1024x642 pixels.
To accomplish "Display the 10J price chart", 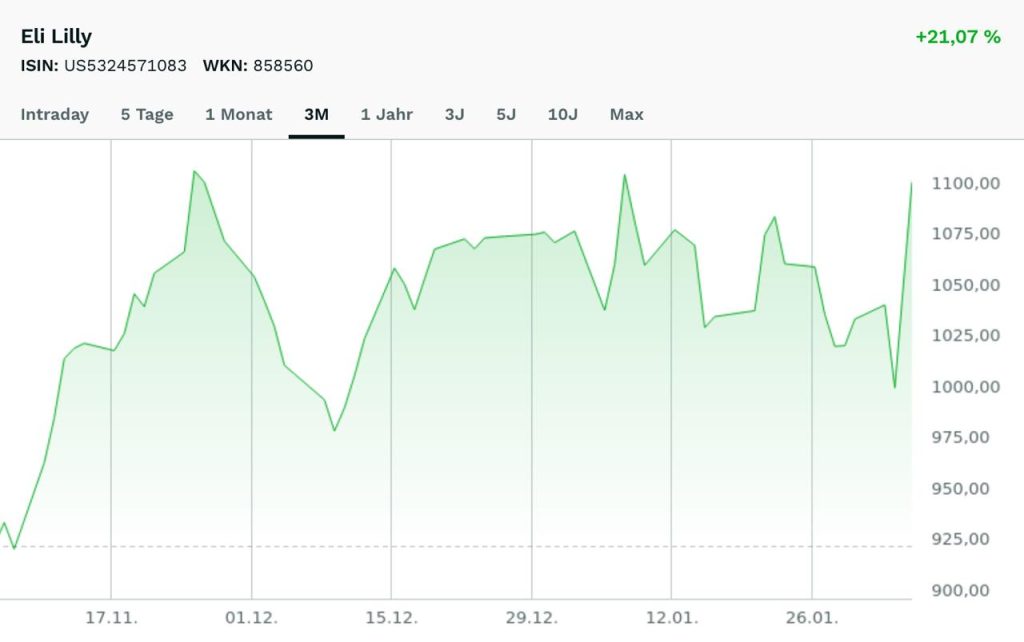I will point(562,114).
